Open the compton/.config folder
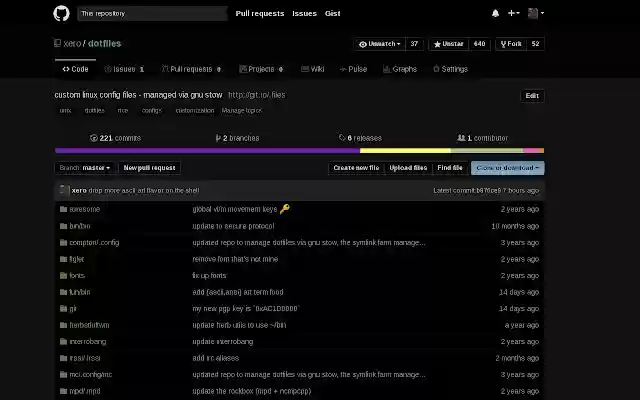This screenshot has height=400, width=640. pyautogui.click(x=94, y=242)
